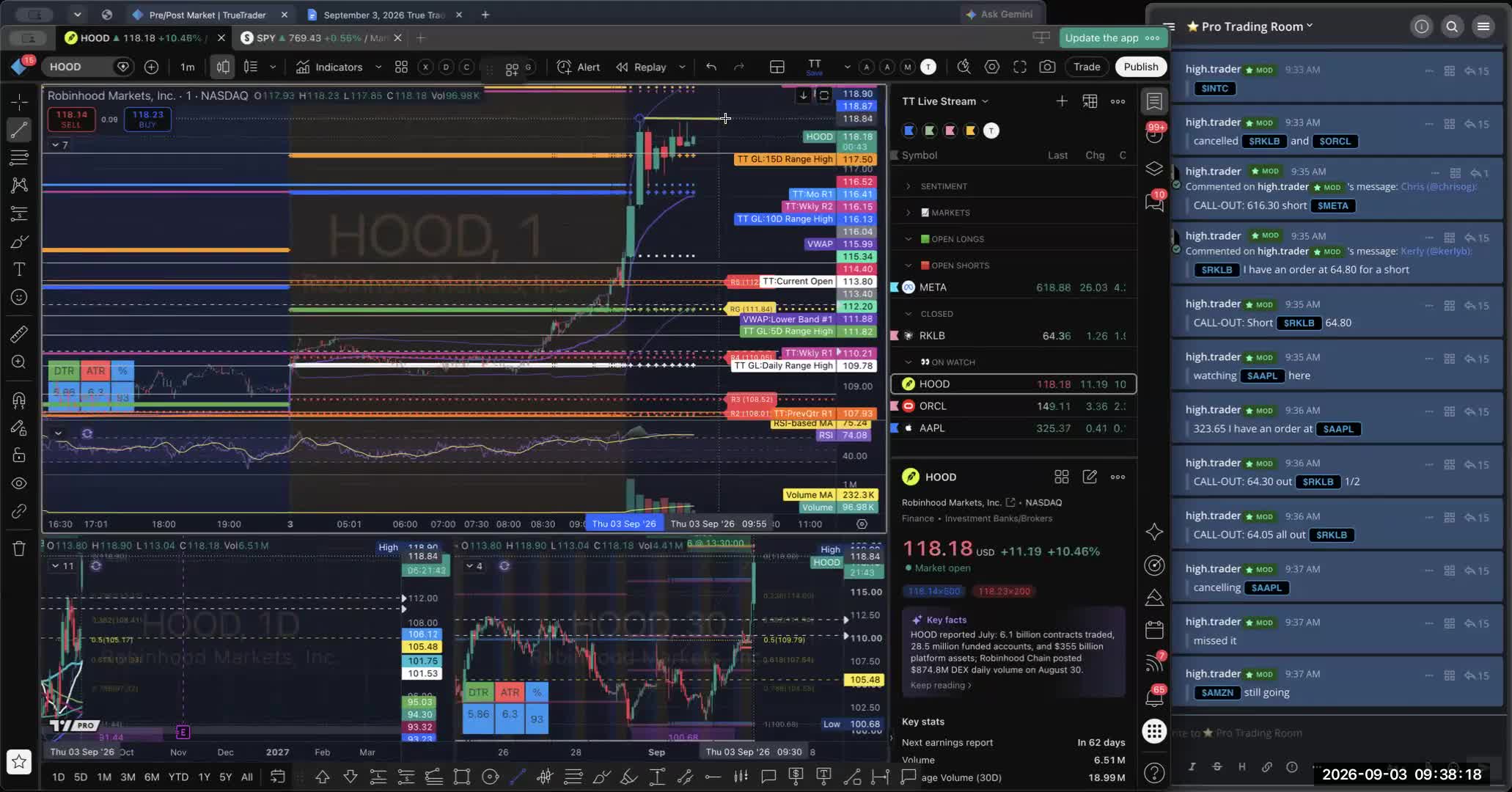Open the calendar sidebar icon
The width and height of the screenshot is (1512, 792).
(x=1154, y=630)
